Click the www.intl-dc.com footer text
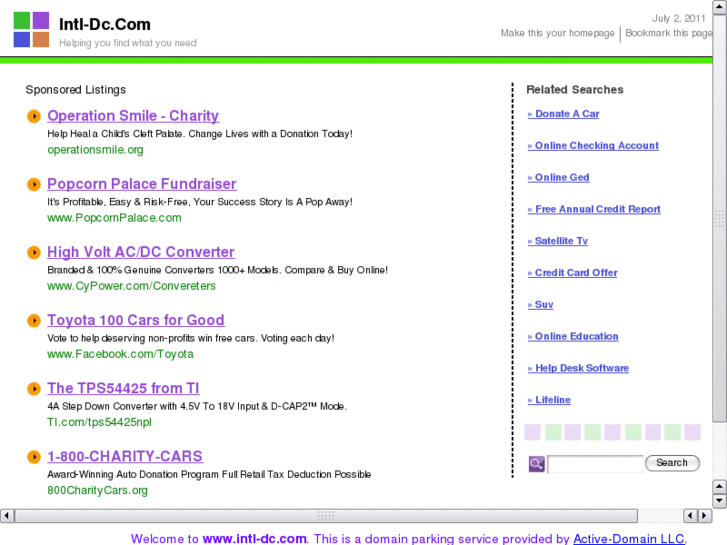This screenshot has height=545, width=727. (255, 539)
